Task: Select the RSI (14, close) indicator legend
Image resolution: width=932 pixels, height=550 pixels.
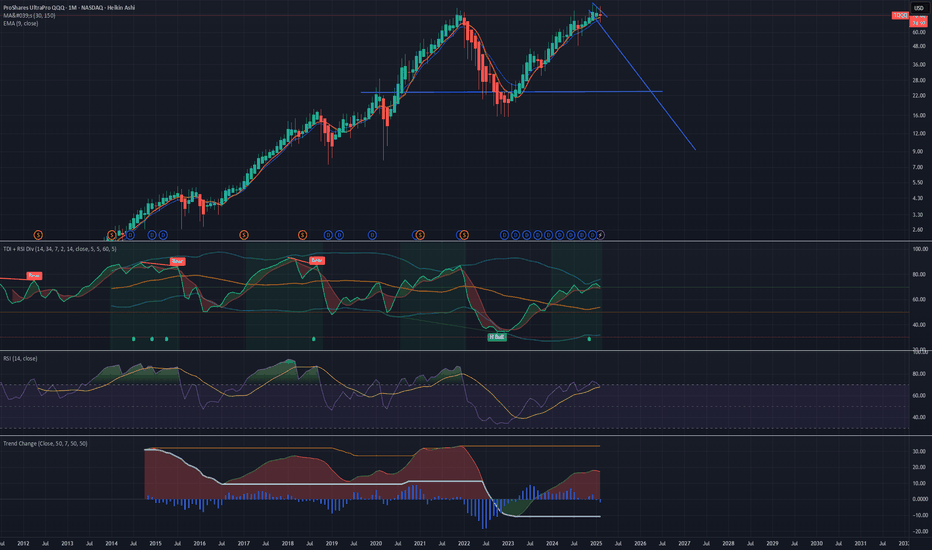Action: click(x=20, y=359)
